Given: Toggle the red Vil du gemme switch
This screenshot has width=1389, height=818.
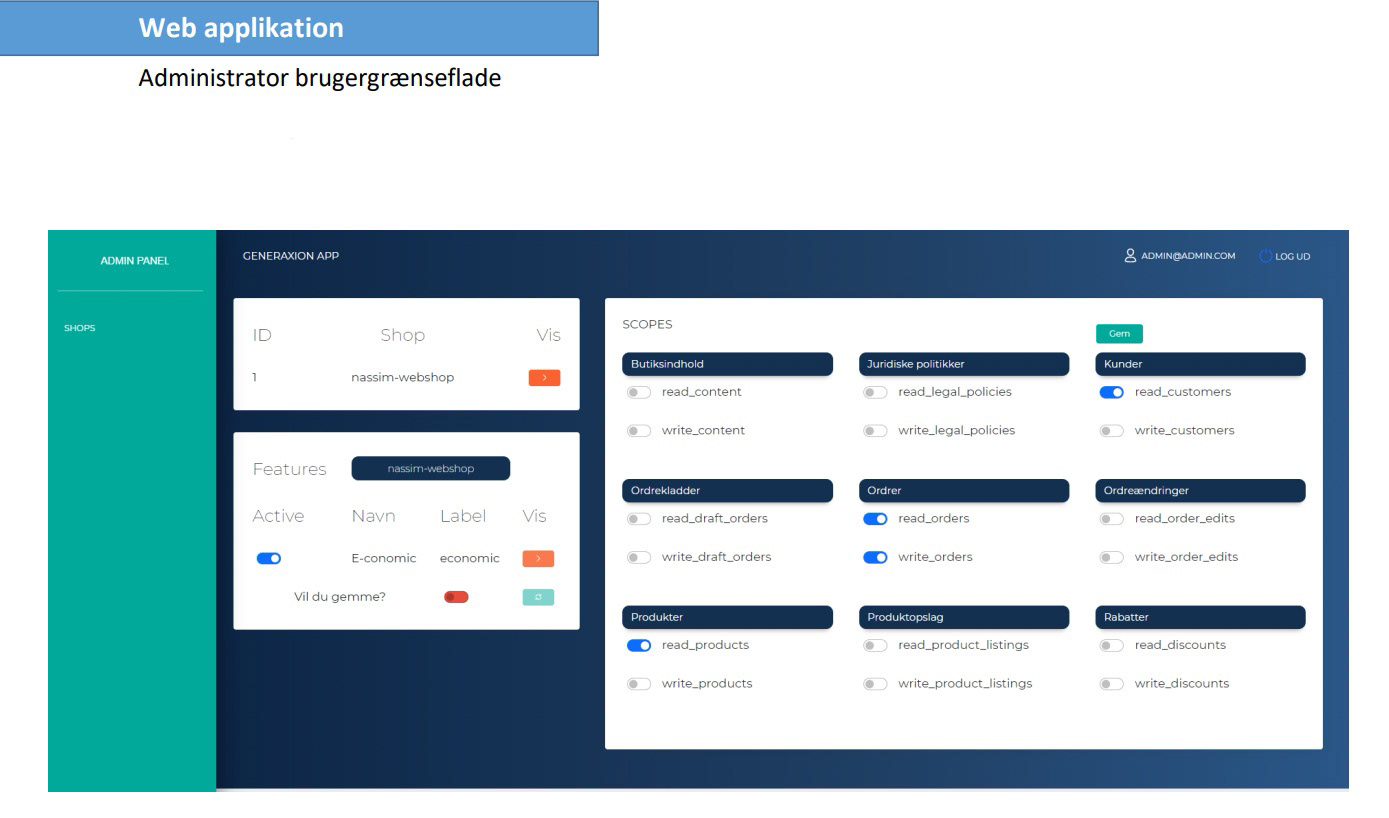Looking at the screenshot, I should click(x=456, y=597).
